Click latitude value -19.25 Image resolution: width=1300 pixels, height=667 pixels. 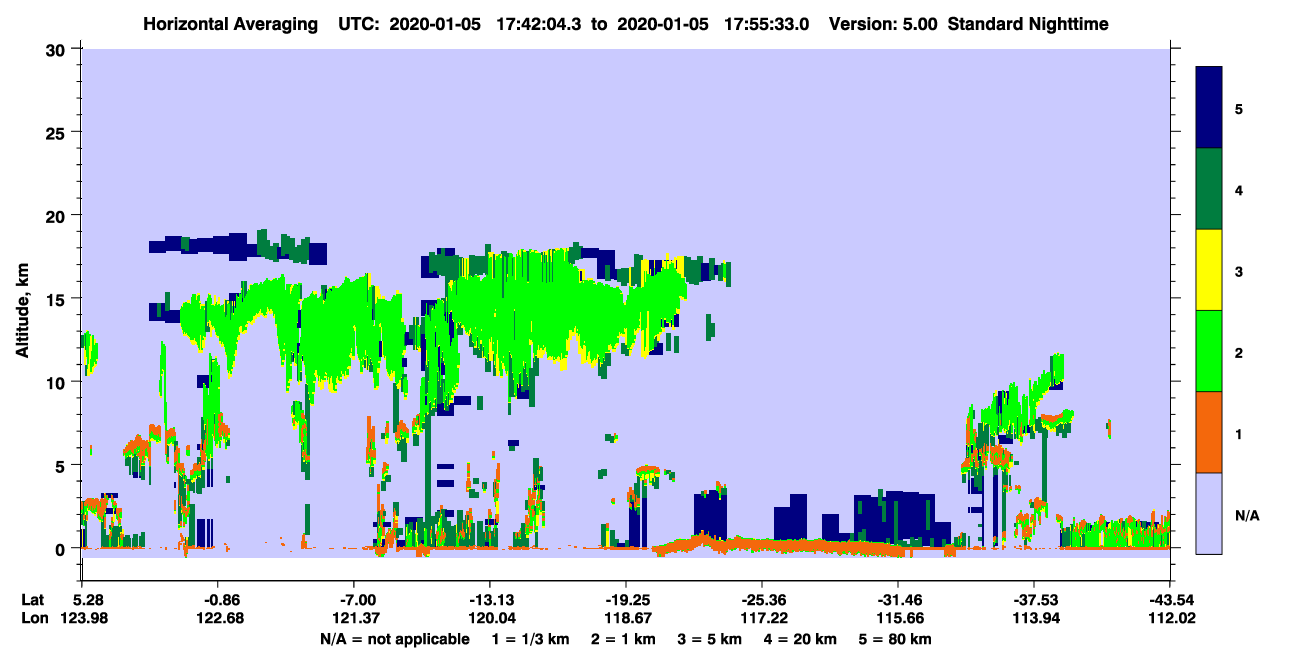click(626, 599)
